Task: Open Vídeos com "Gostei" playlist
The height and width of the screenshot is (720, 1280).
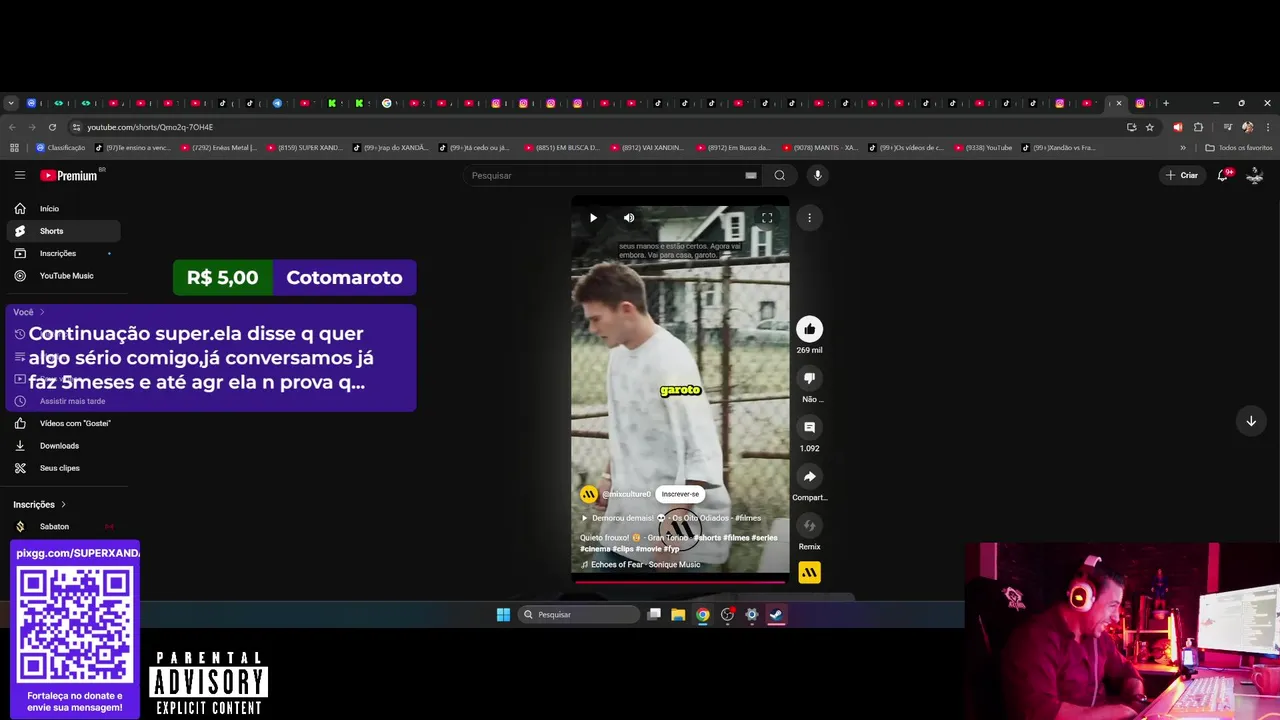Action: [63, 423]
